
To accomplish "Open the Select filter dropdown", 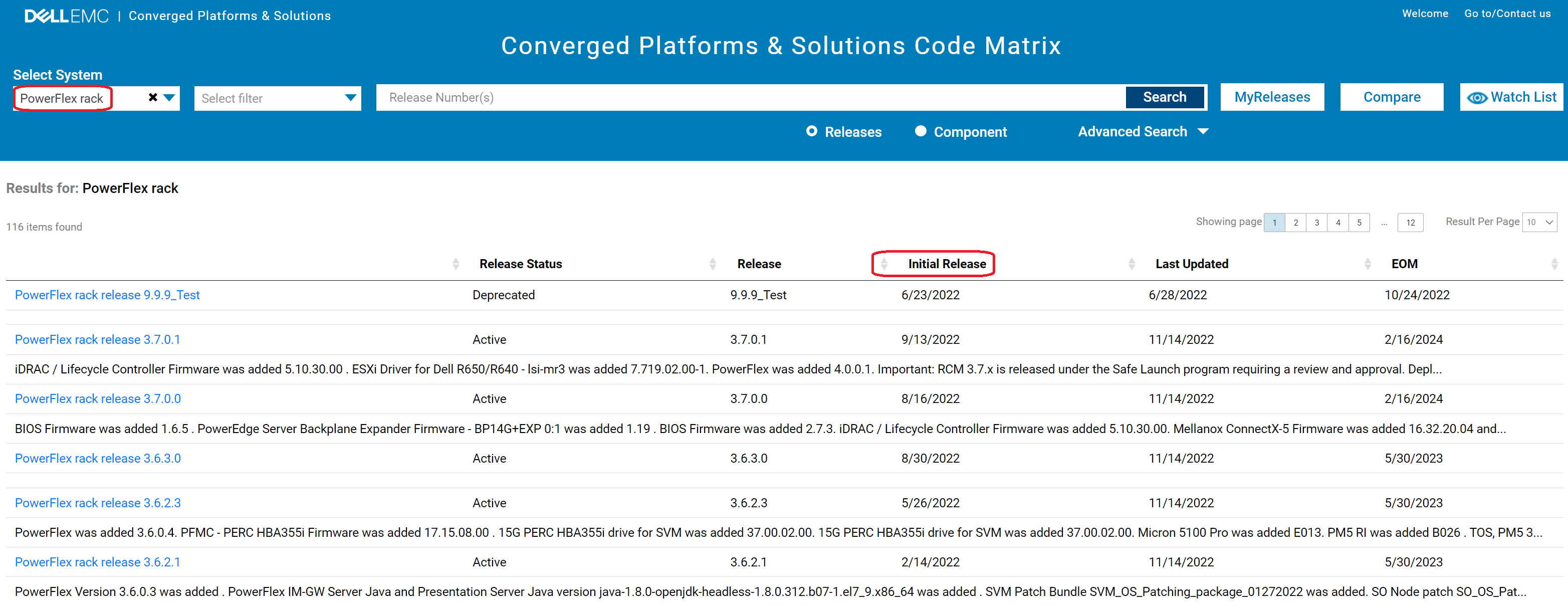I will point(277,98).
